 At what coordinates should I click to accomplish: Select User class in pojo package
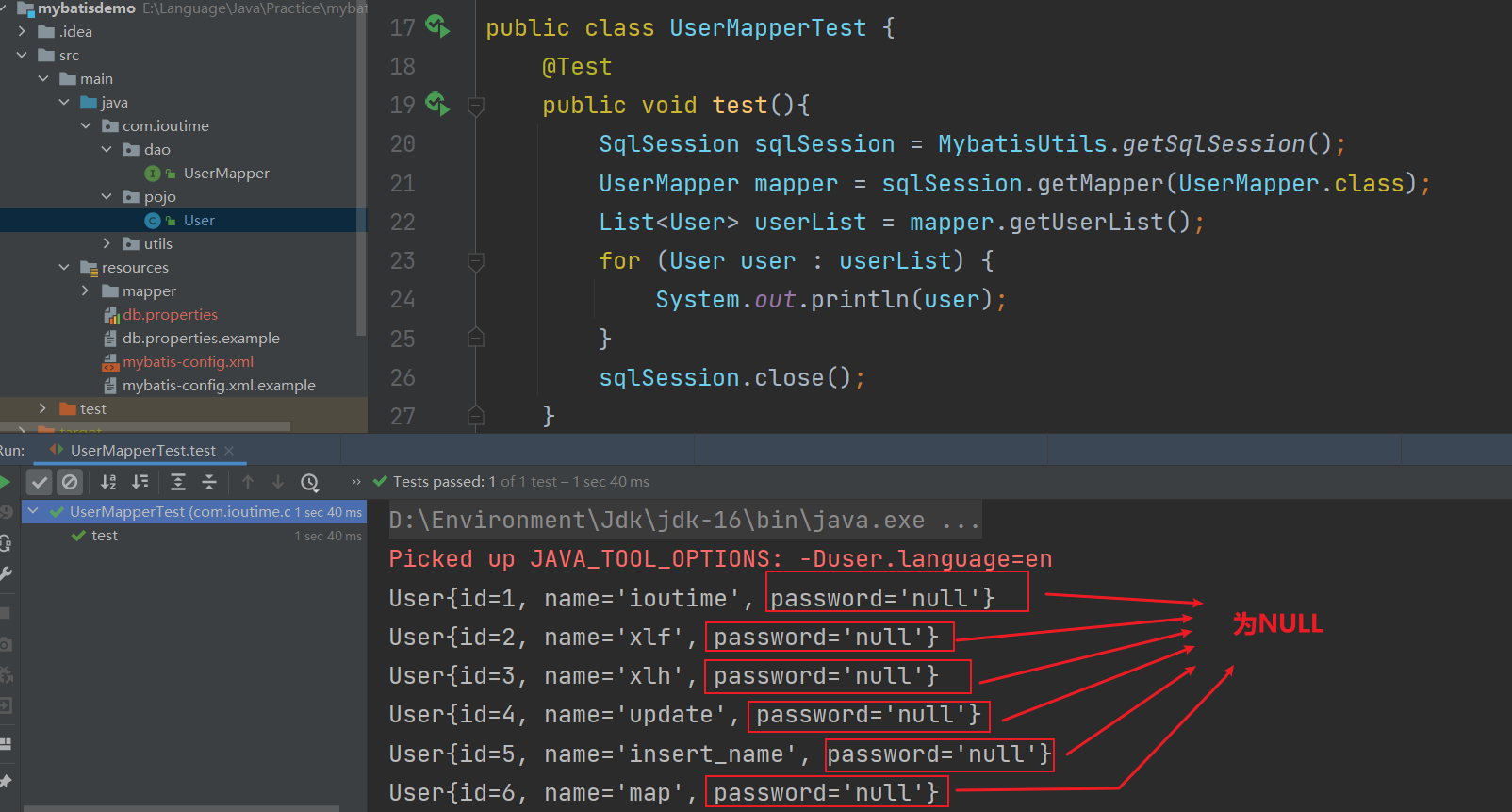tap(199, 221)
